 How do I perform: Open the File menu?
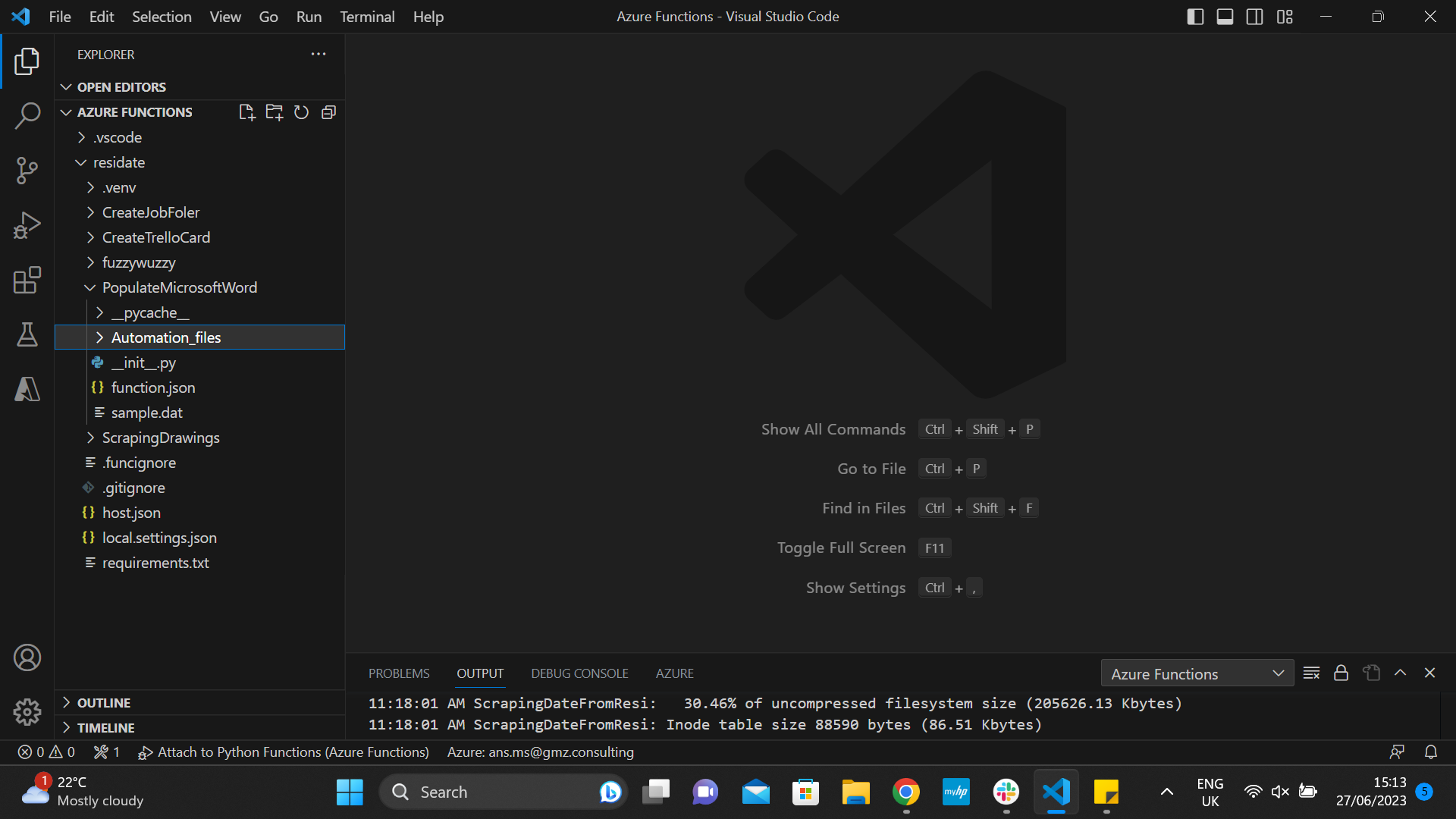point(60,17)
